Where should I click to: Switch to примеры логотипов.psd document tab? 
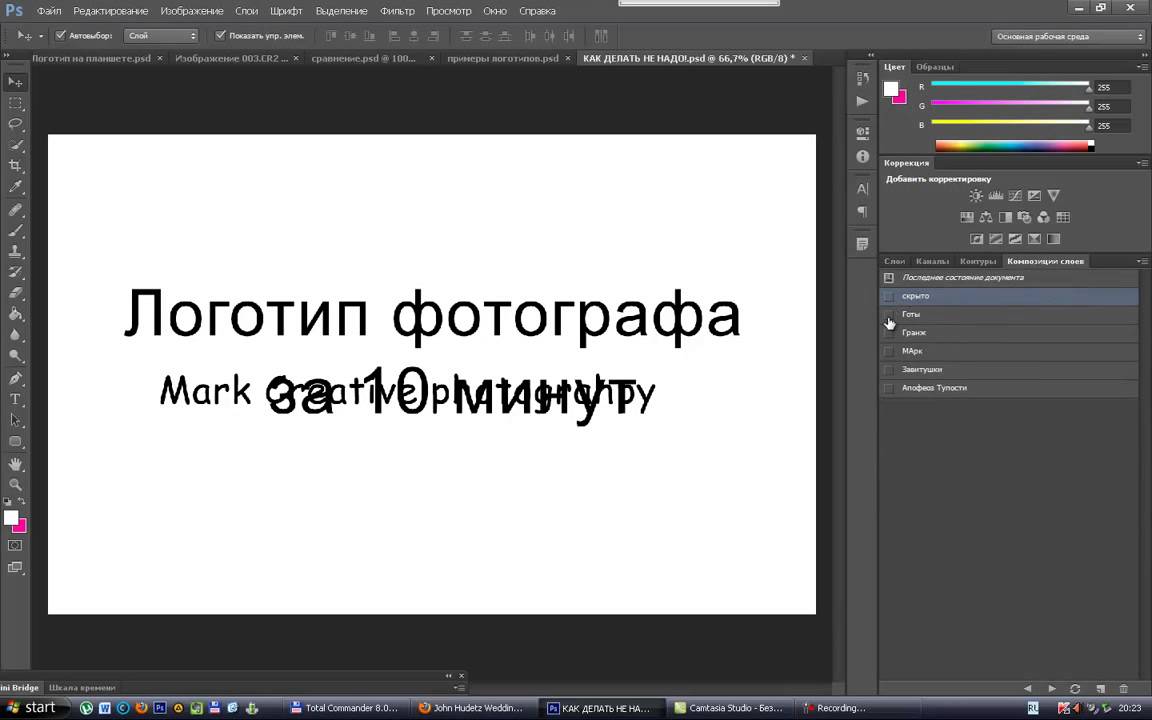click(503, 58)
